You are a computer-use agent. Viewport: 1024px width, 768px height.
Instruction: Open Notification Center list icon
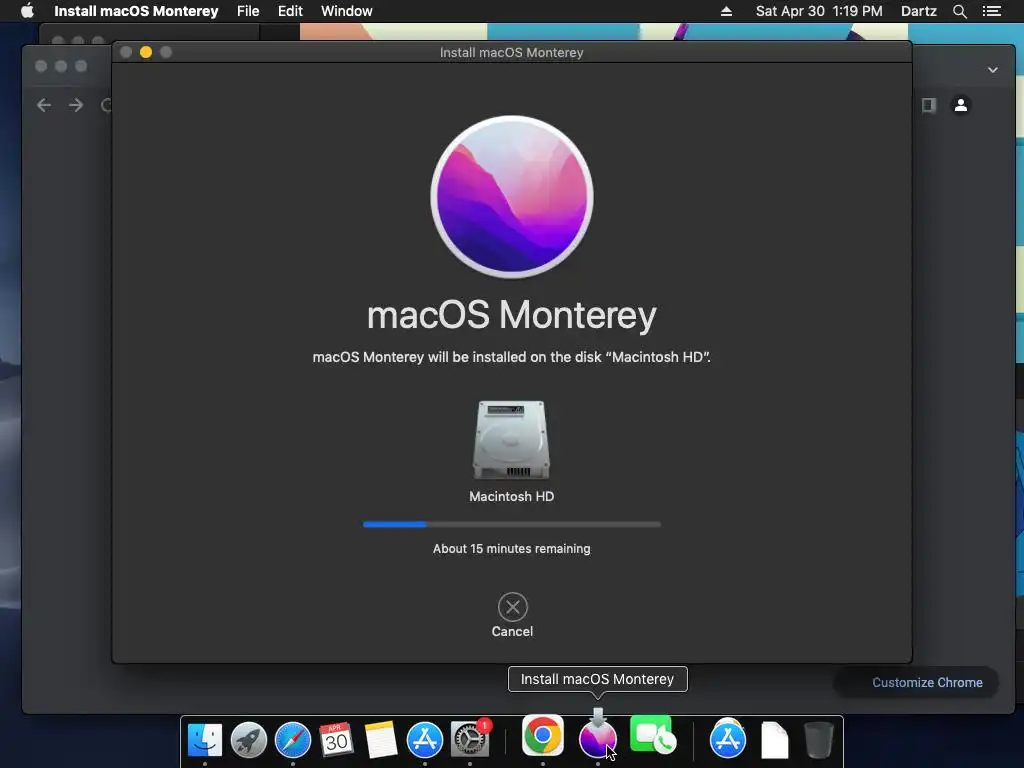tap(992, 11)
